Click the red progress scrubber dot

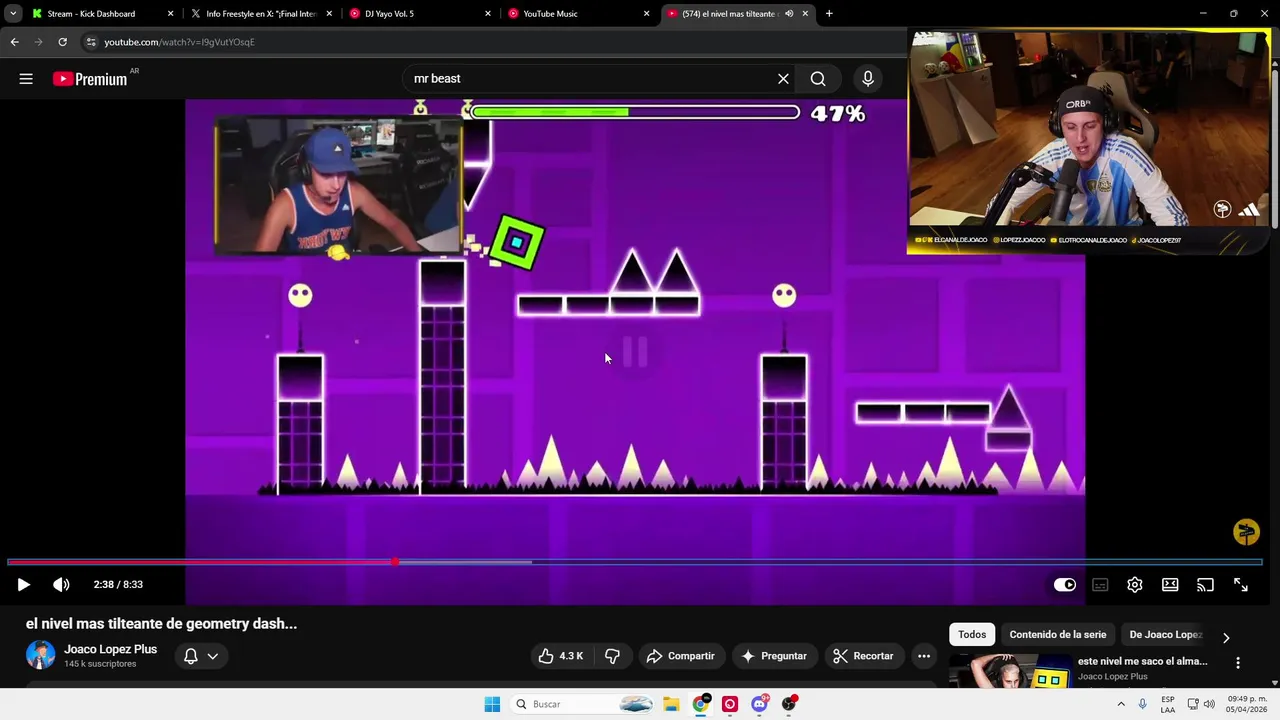point(395,562)
